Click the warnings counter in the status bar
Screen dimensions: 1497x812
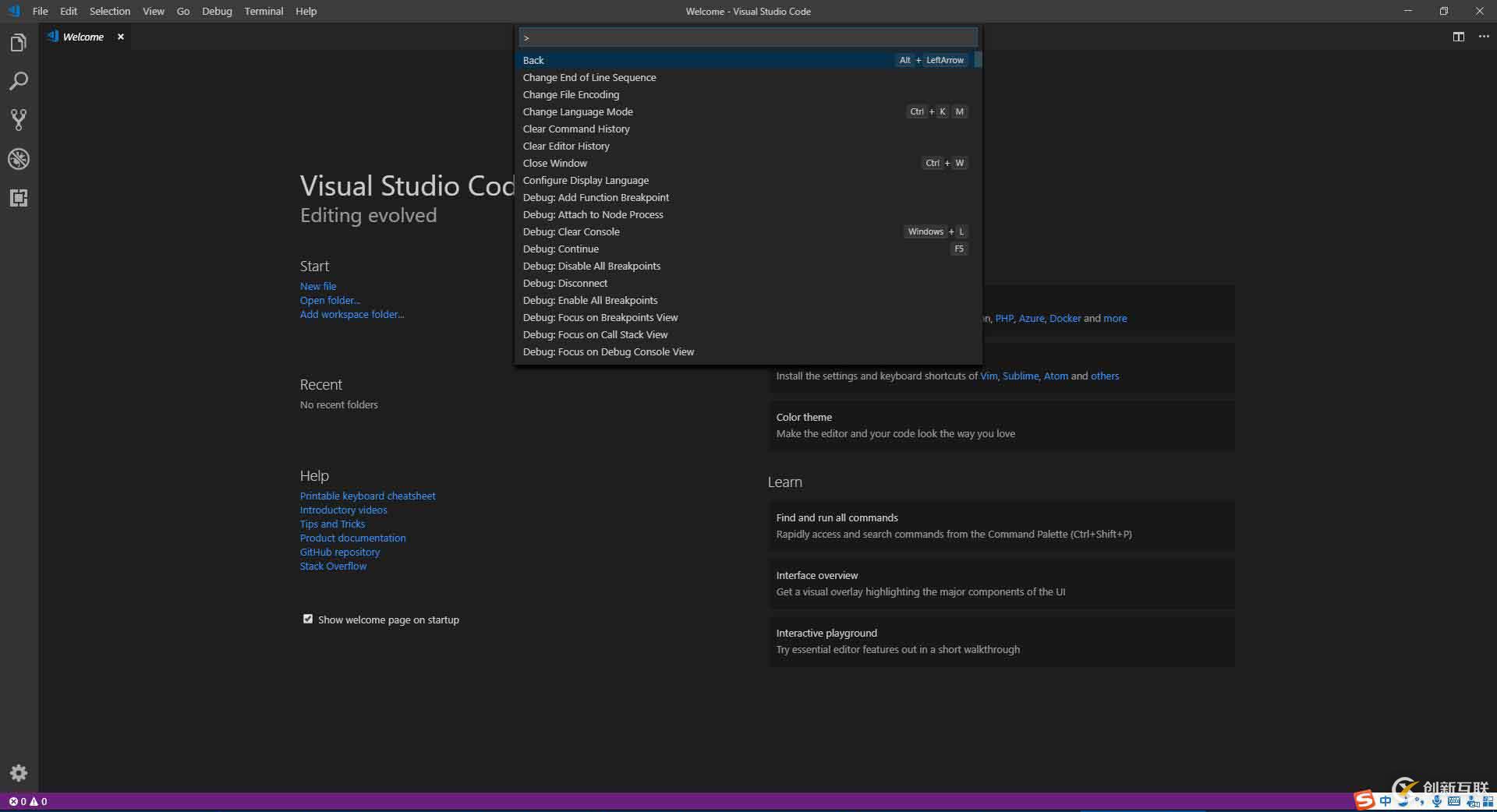pyautogui.click(x=38, y=801)
